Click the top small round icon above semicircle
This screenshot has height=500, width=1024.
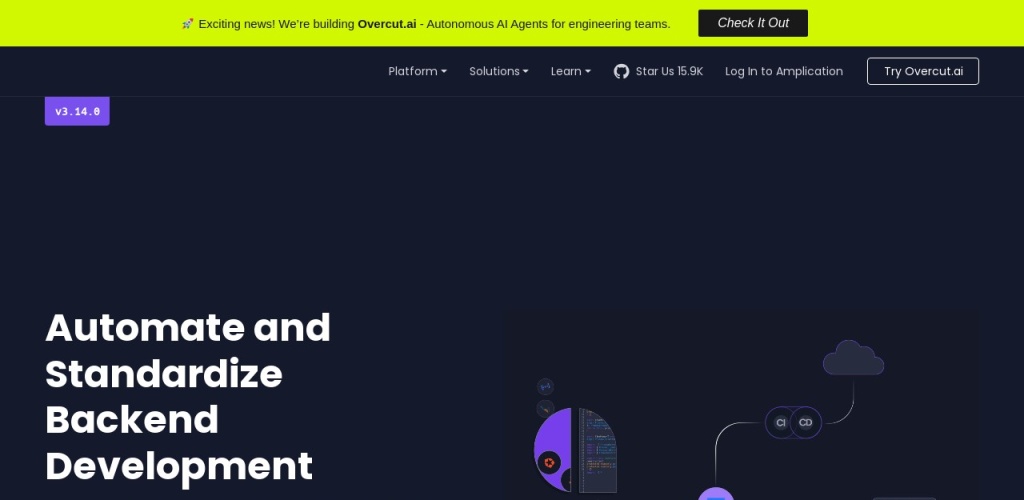(545, 386)
